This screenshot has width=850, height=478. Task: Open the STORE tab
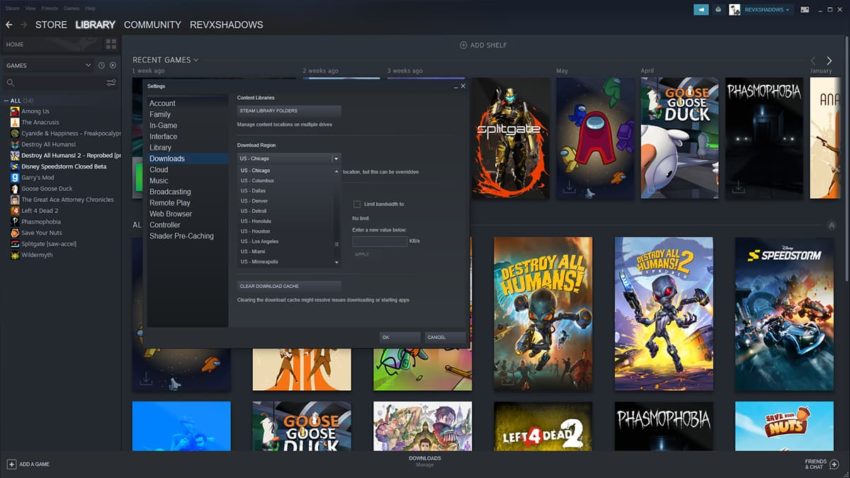coord(51,25)
